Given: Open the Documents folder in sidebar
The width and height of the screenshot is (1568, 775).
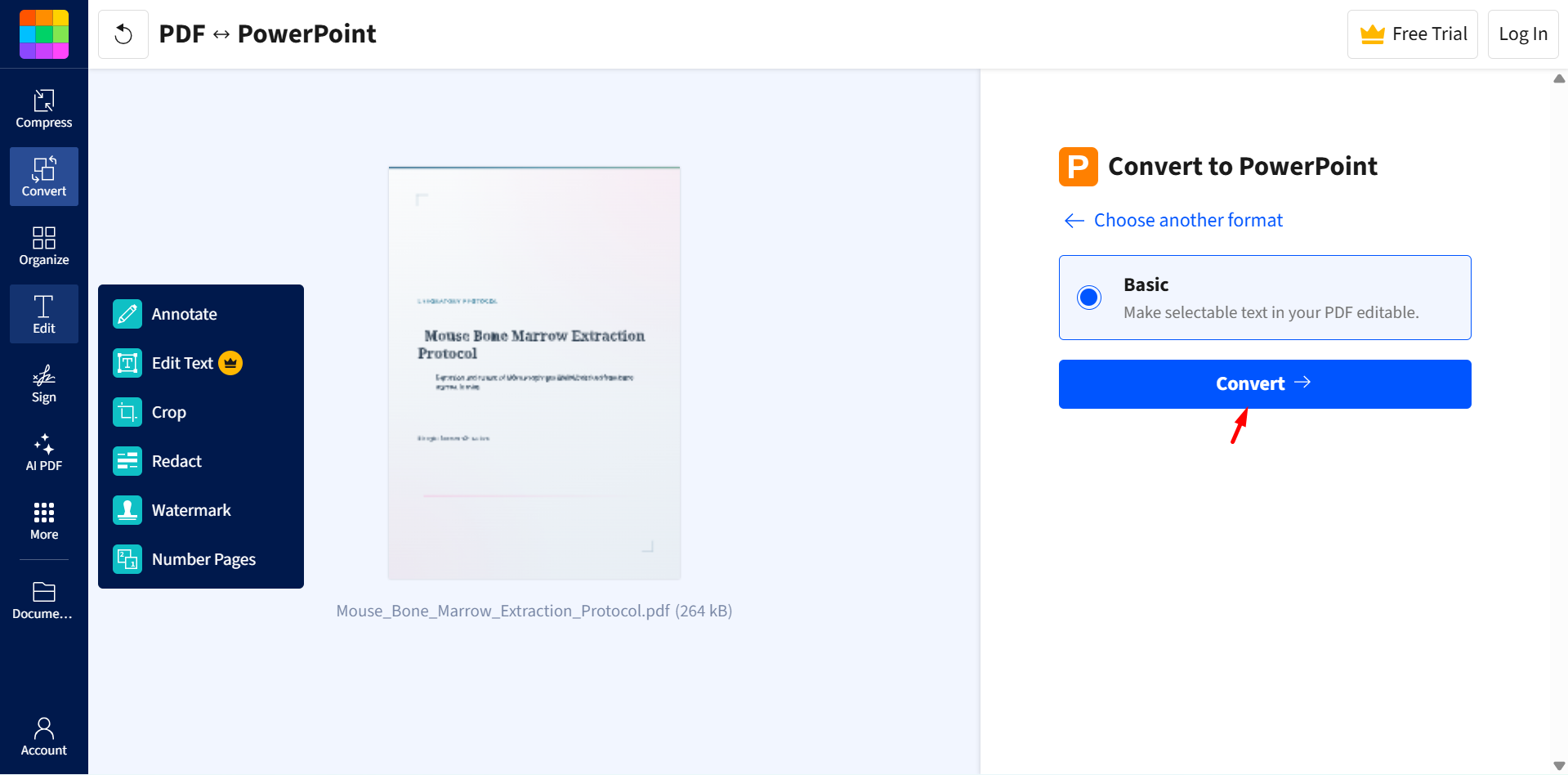Looking at the screenshot, I should 44,601.
